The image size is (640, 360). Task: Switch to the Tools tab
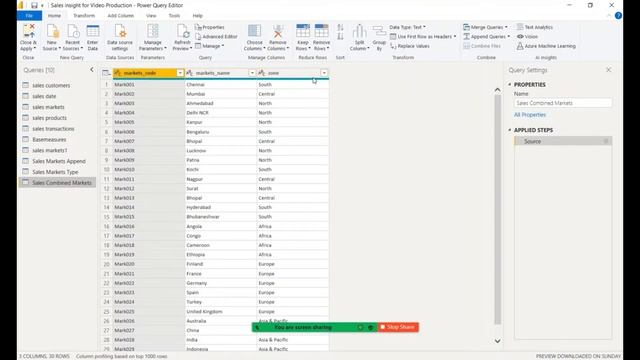coord(174,16)
